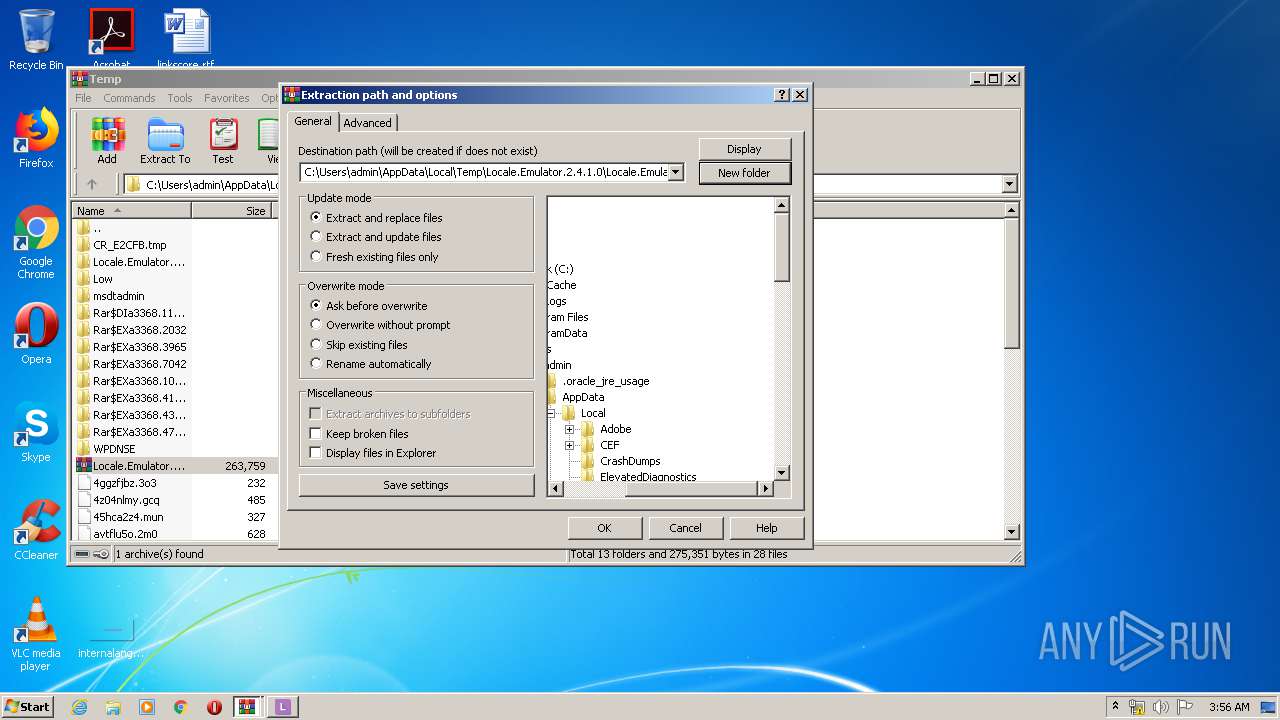Open CCleaner desktop shortcut
This screenshot has width=1280, height=720.
pyautogui.click(x=36, y=530)
